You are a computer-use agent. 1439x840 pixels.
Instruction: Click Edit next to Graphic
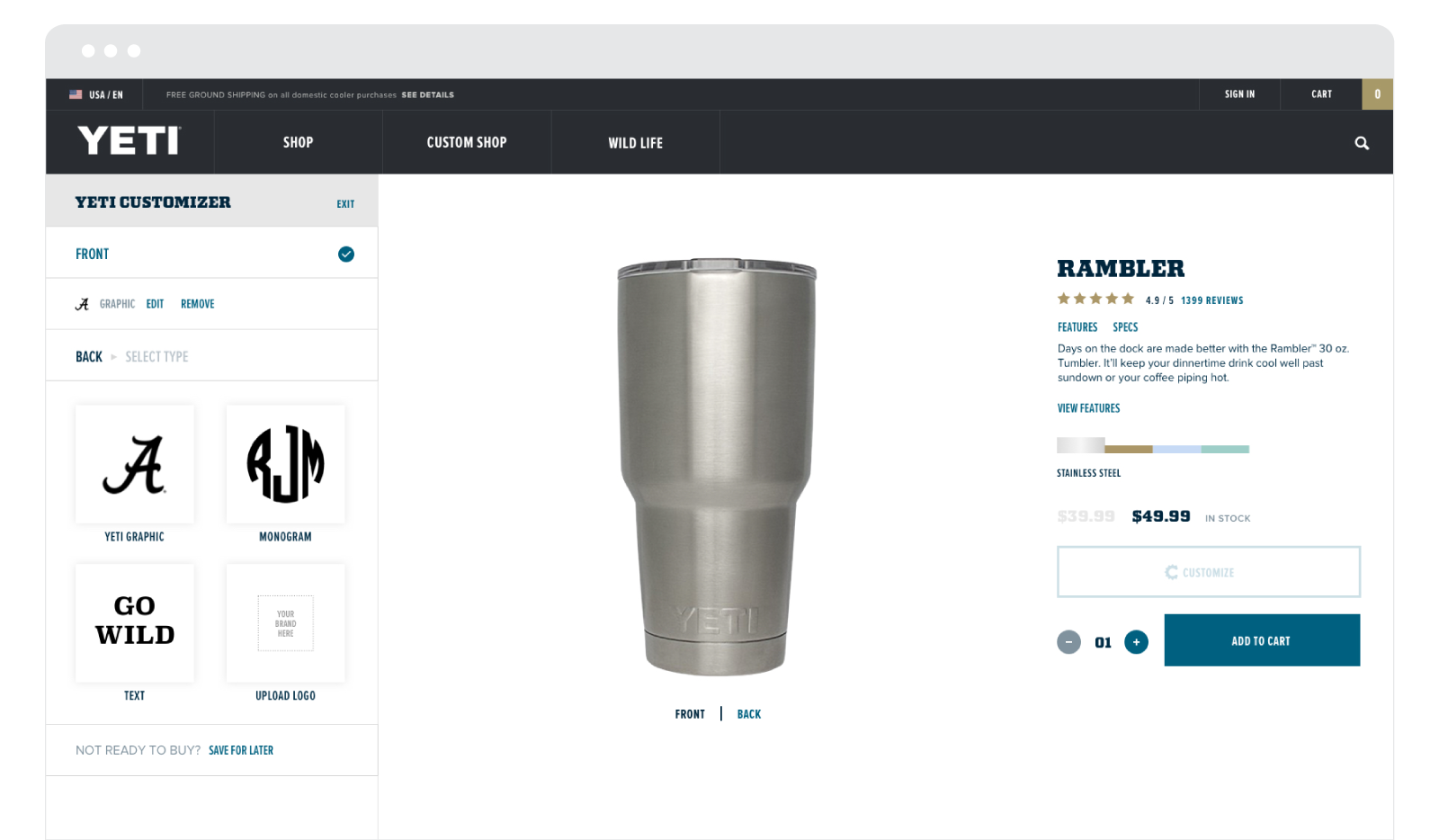pyautogui.click(x=155, y=304)
